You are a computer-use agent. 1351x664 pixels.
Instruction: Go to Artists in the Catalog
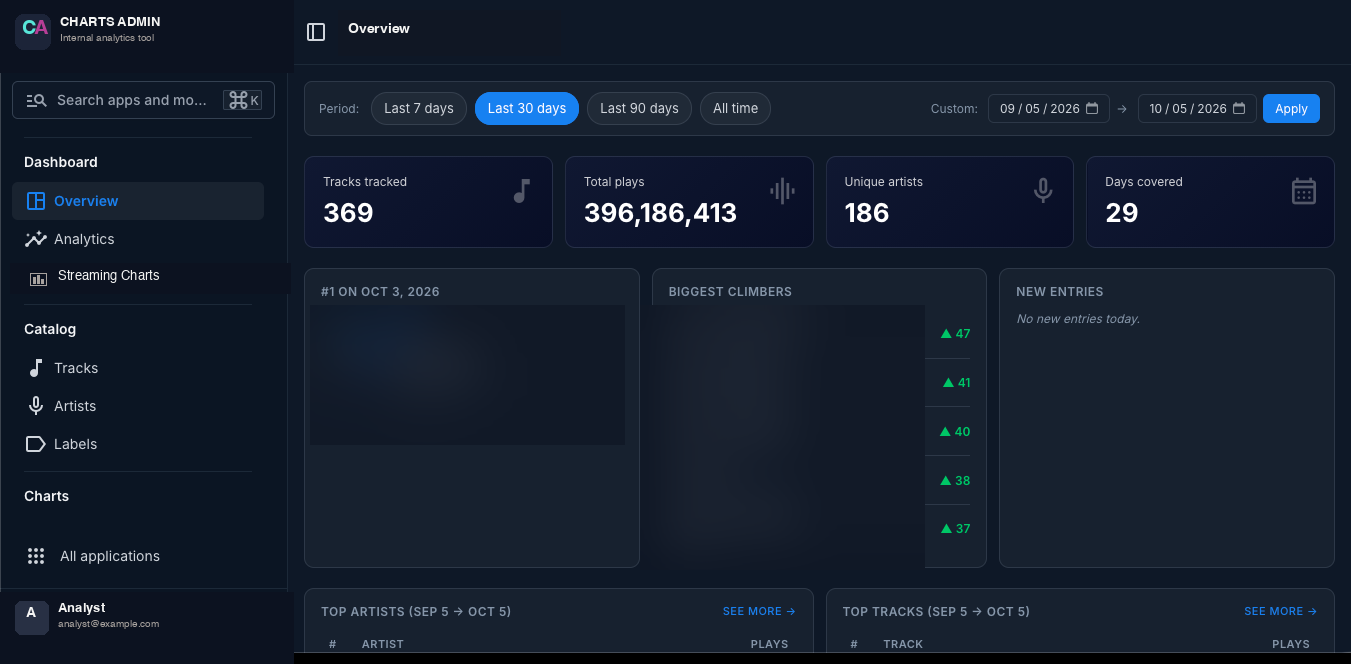click(x=138, y=406)
